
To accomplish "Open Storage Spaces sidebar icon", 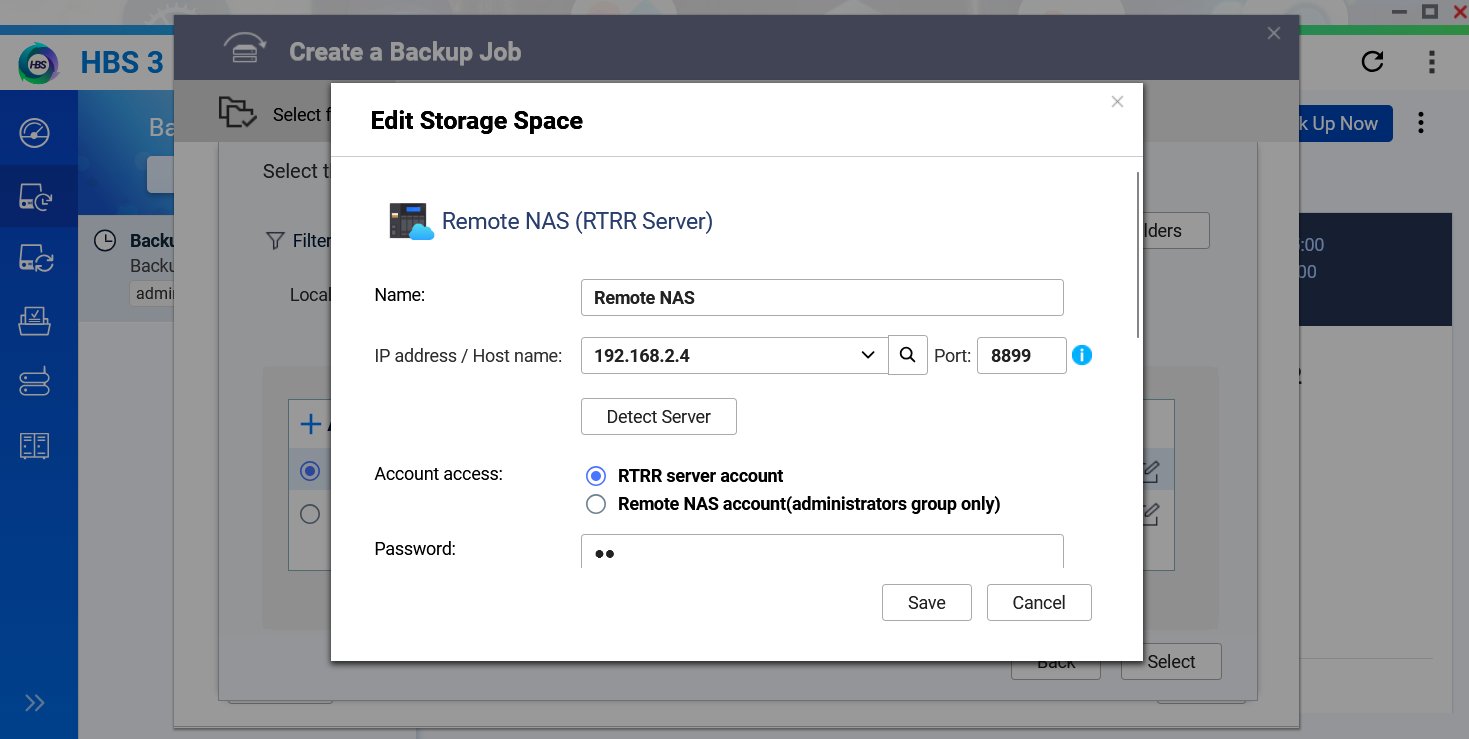I will coord(35,382).
